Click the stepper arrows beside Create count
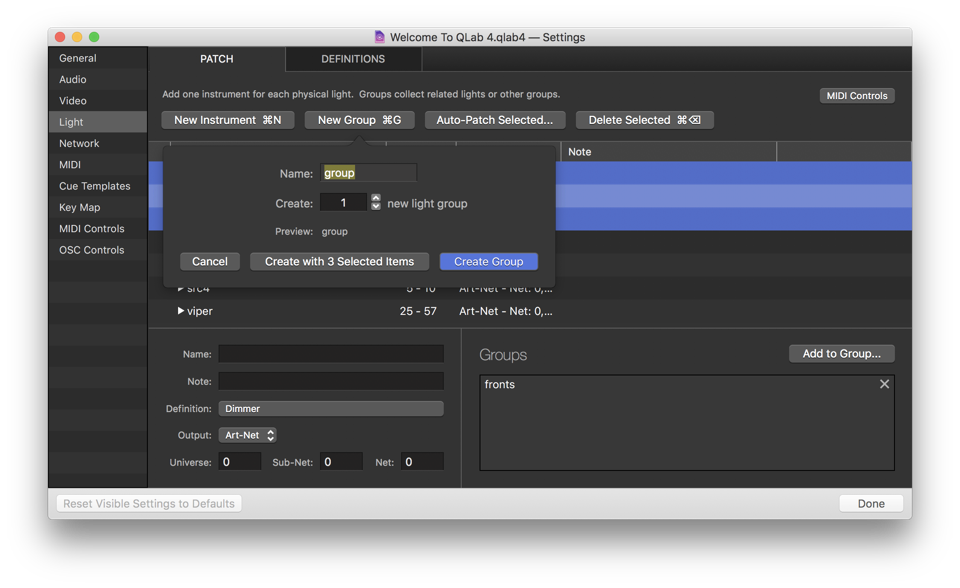The image size is (960, 588). tap(376, 203)
